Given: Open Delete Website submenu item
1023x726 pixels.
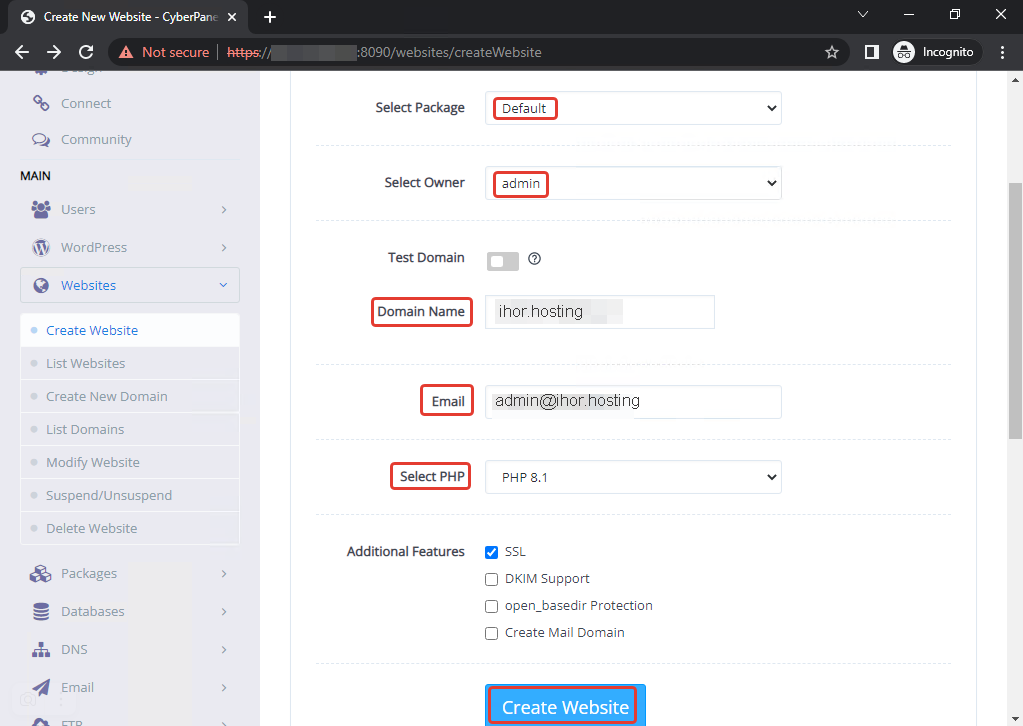Looking at the screenshot, I should 130,528.
